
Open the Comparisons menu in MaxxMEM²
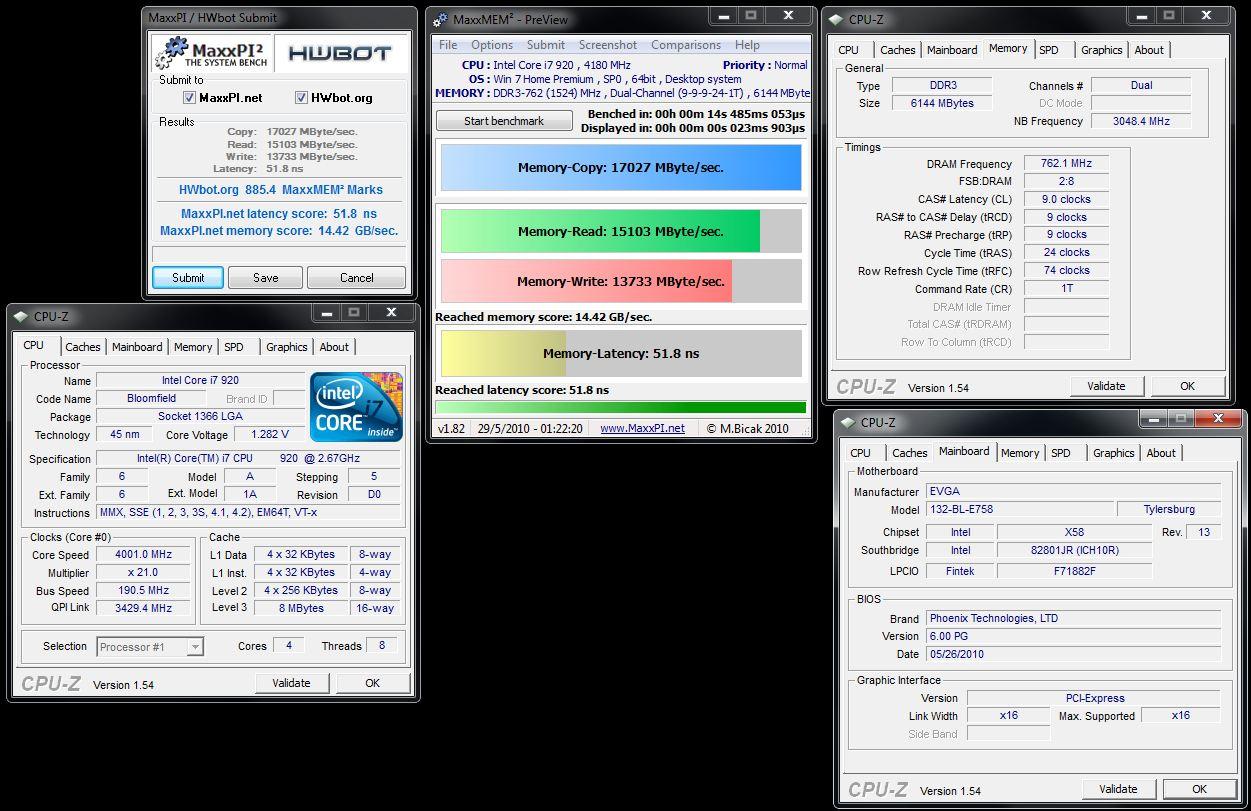coord(686,45)
